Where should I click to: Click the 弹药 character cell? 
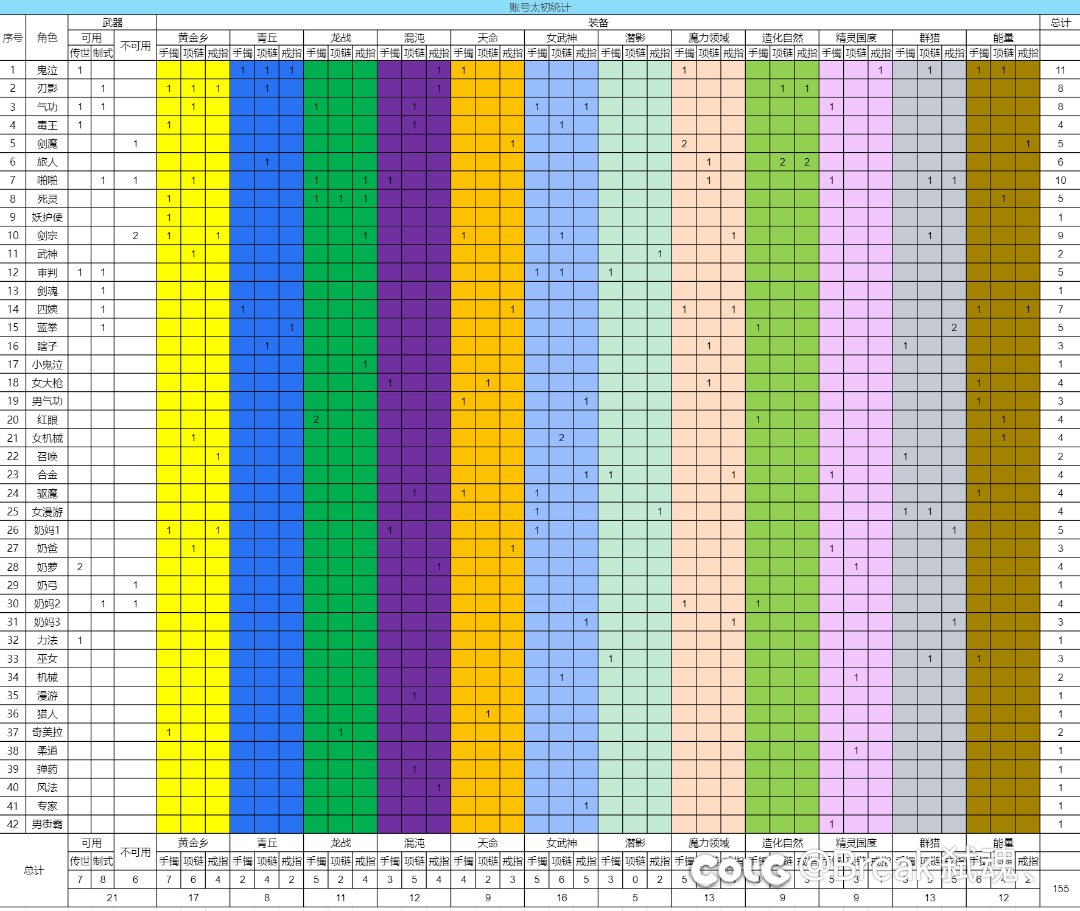(x=47, y=769)
